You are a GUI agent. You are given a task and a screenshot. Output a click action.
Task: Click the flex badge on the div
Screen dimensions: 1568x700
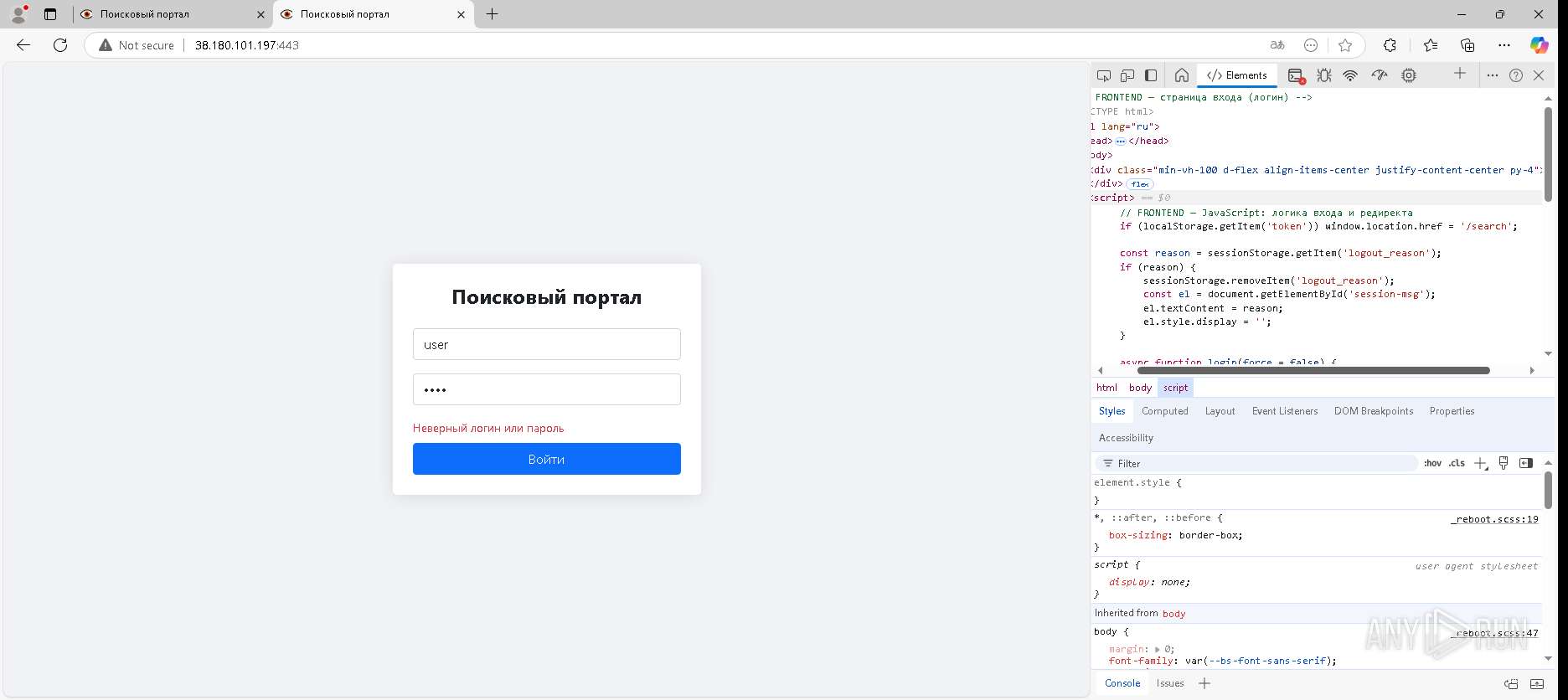click(x=1140, y=184)
